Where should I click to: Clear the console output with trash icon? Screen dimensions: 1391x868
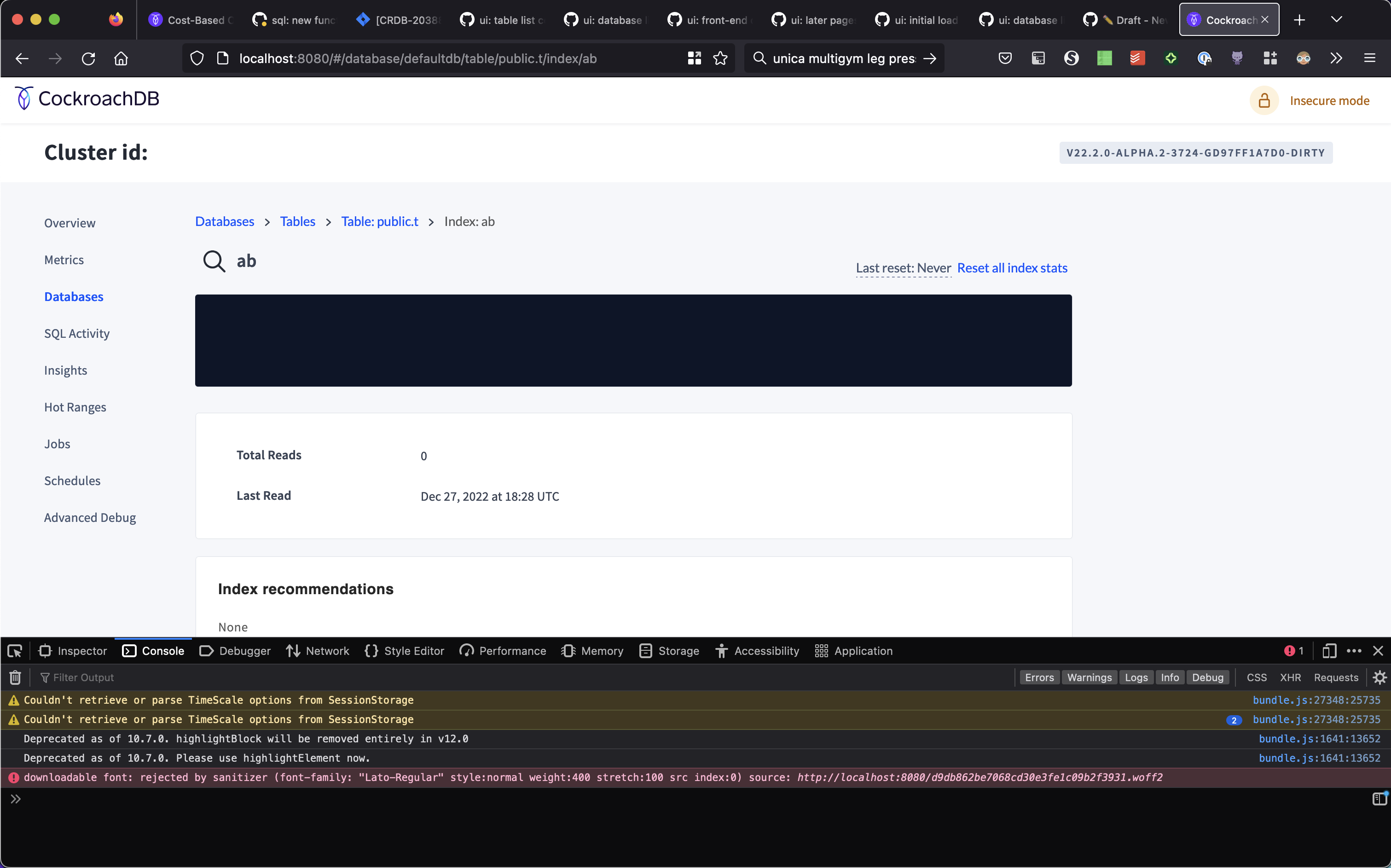(x=16, y=678)
